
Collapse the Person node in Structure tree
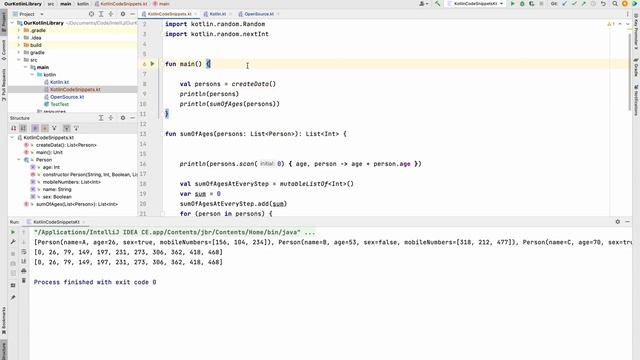(19, 160)
